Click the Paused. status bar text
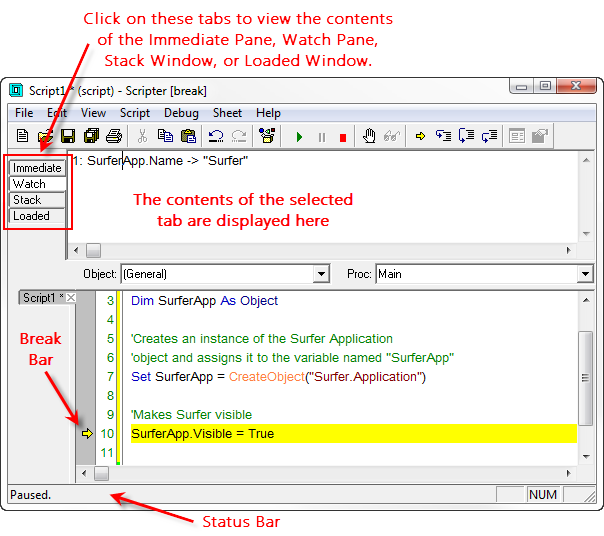 click(x=30, y=495)
